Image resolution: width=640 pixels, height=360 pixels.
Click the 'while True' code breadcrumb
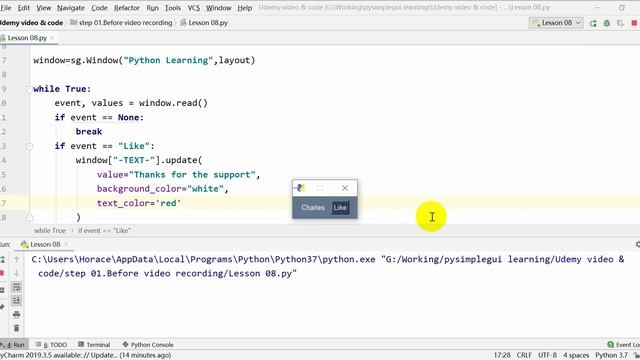[x=50, y=231]
